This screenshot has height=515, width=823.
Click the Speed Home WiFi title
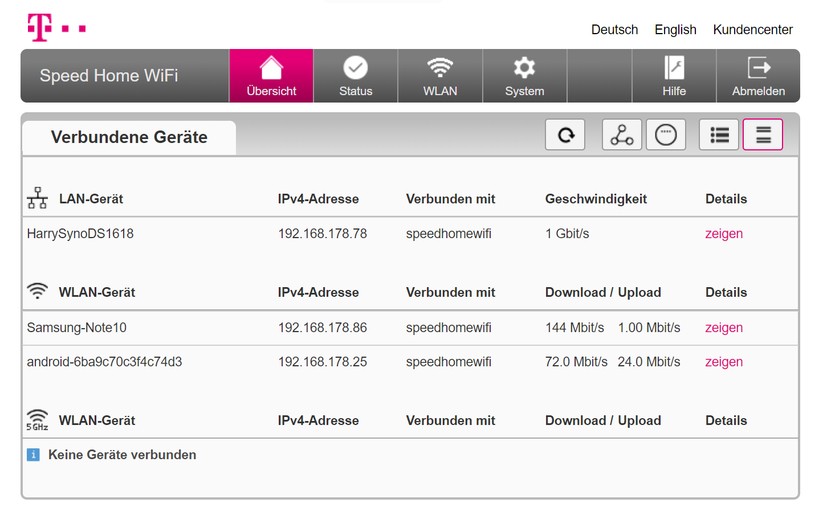click(109, 76)
